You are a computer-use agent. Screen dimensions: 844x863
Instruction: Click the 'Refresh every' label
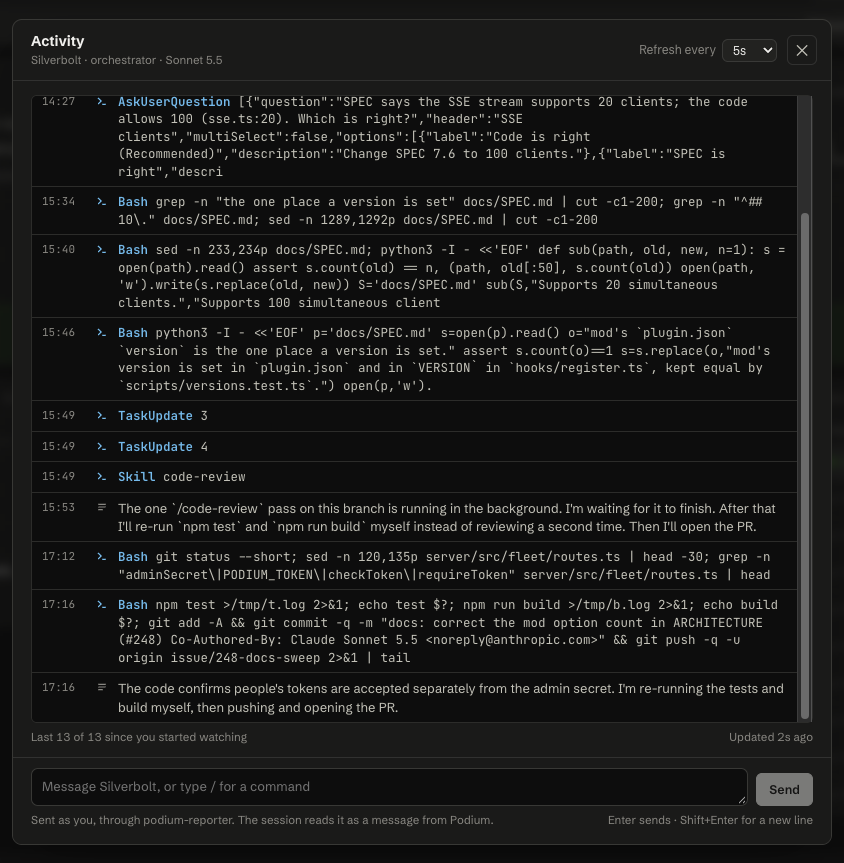[x=677, y=50]
